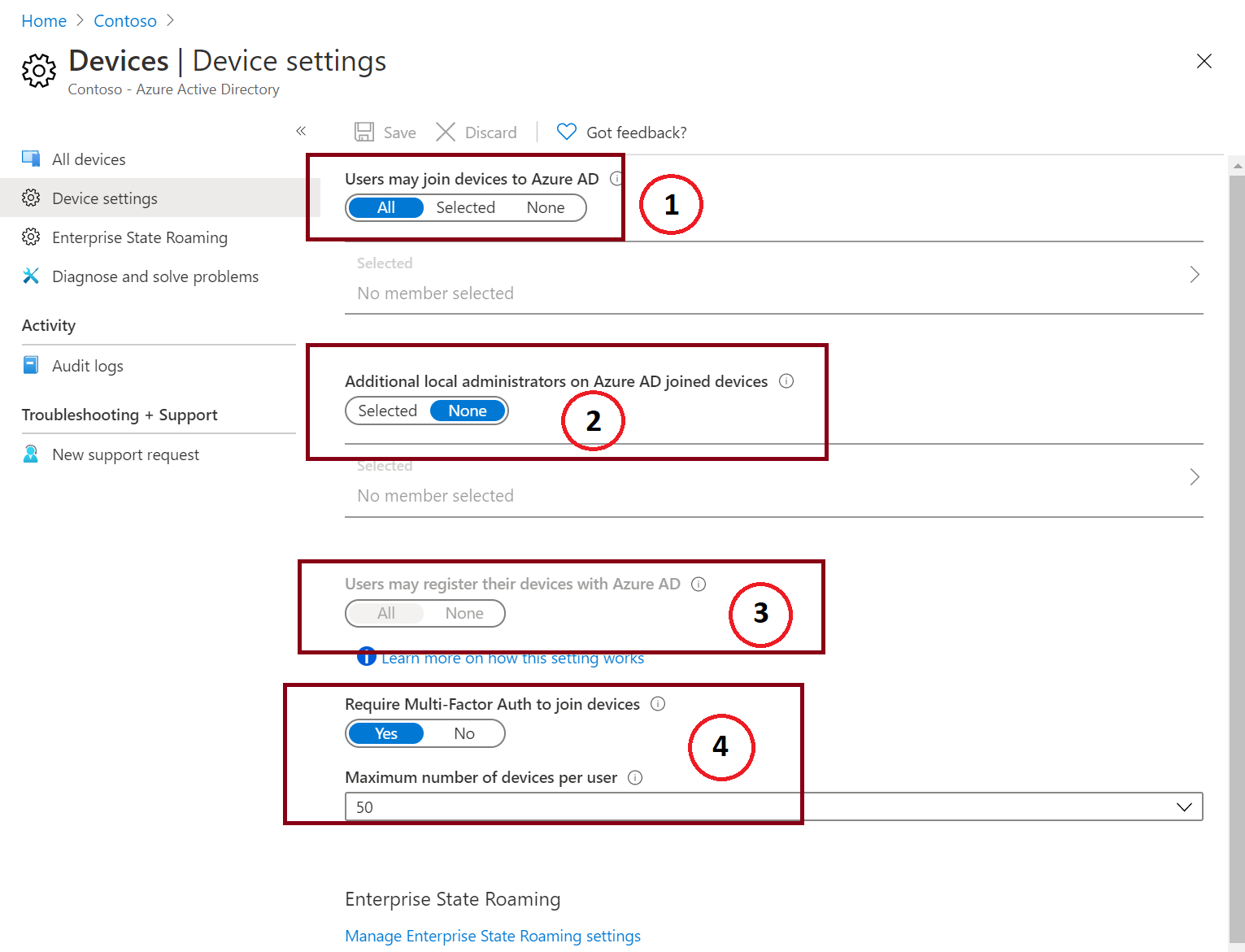Click Contoso - Azure Active Directory subtitle

pos(174,89)
